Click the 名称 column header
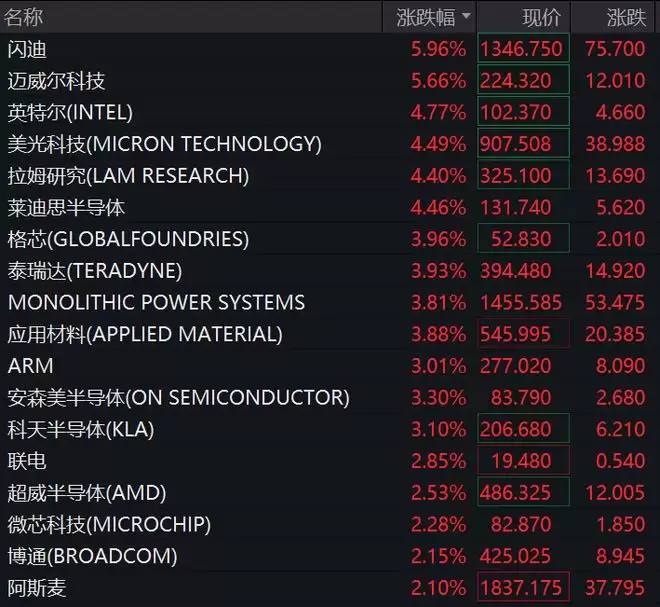Screen dimensions: 660x607 click(x=24, y=18)
